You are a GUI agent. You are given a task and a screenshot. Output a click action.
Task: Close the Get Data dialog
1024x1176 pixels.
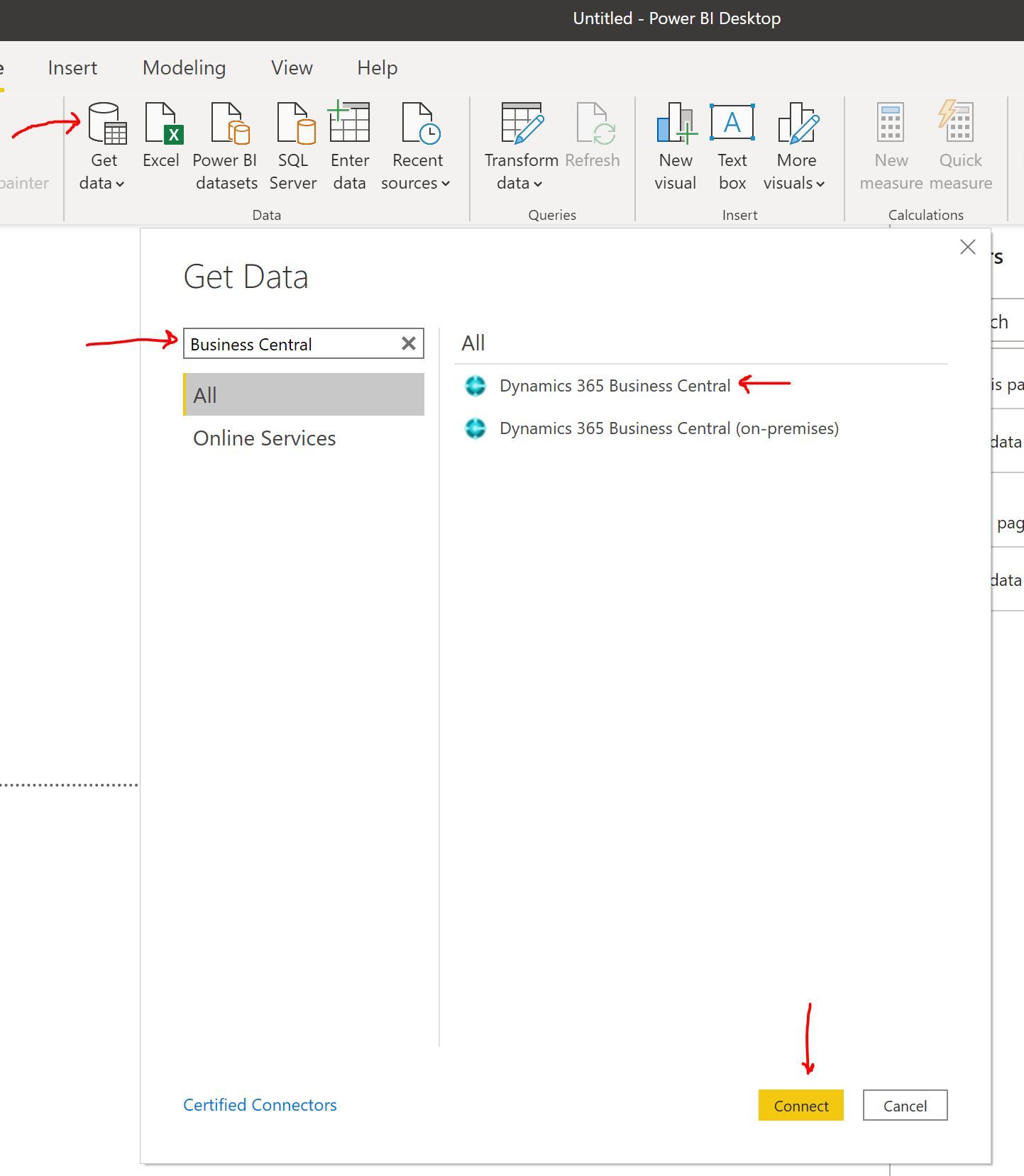point(967,247)
